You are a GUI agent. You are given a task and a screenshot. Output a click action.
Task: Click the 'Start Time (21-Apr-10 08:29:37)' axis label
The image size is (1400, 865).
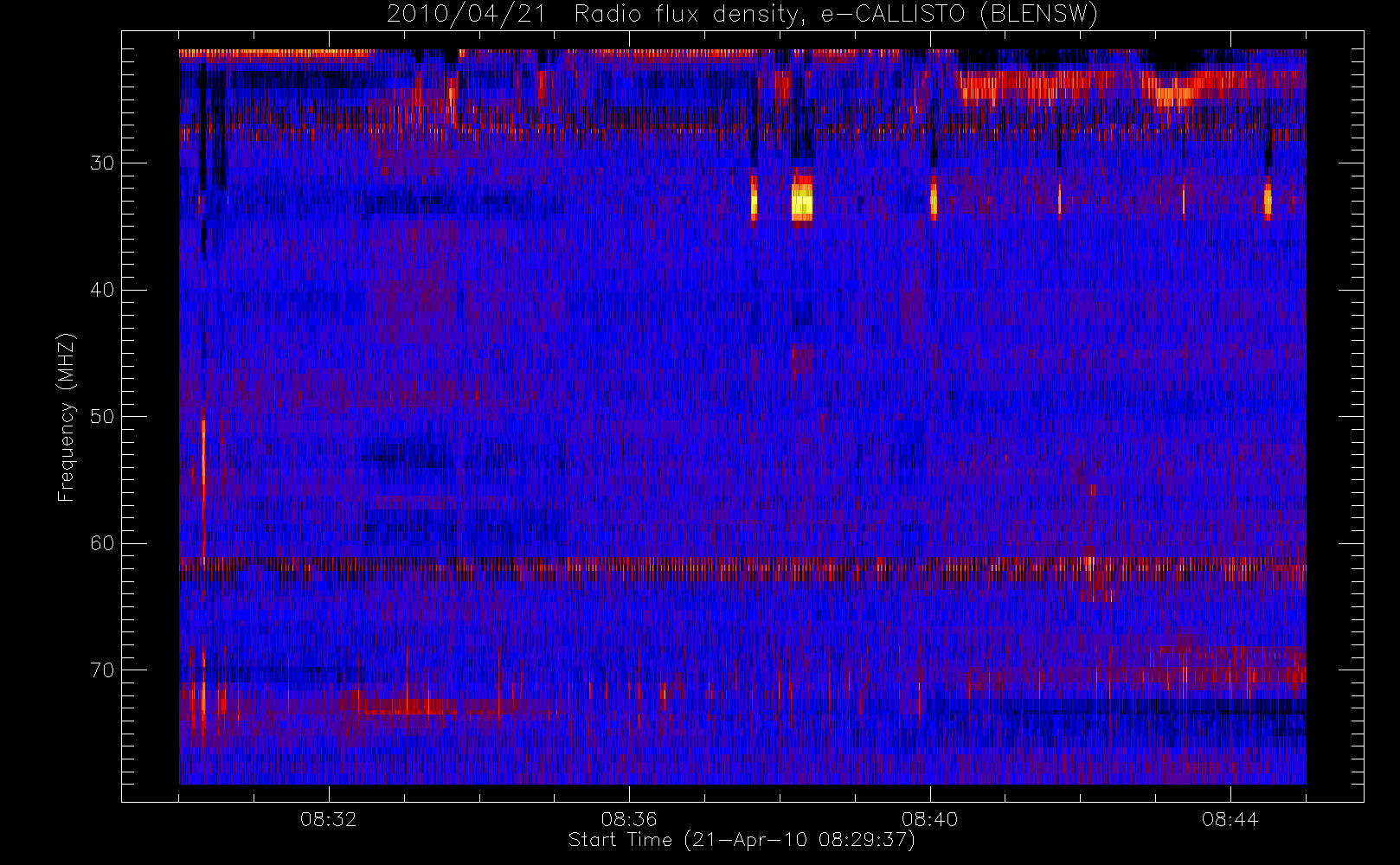click(x=742, y=840)
